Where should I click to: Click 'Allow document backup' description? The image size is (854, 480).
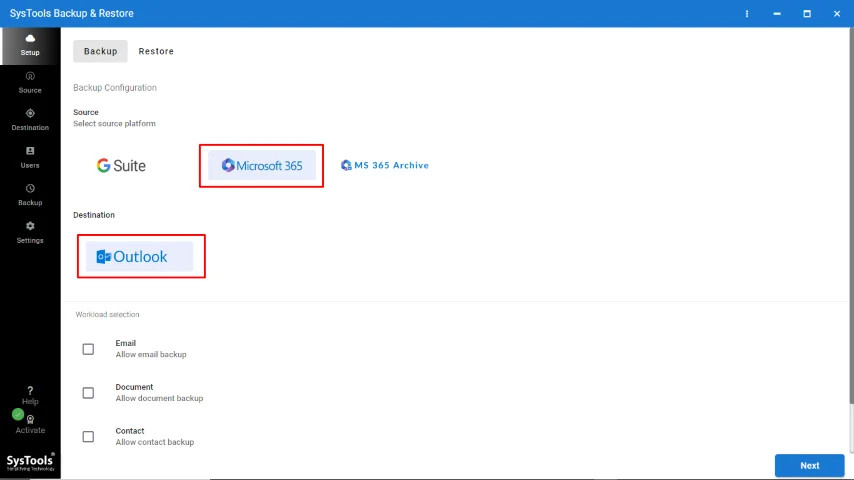[x=159, y=398]
